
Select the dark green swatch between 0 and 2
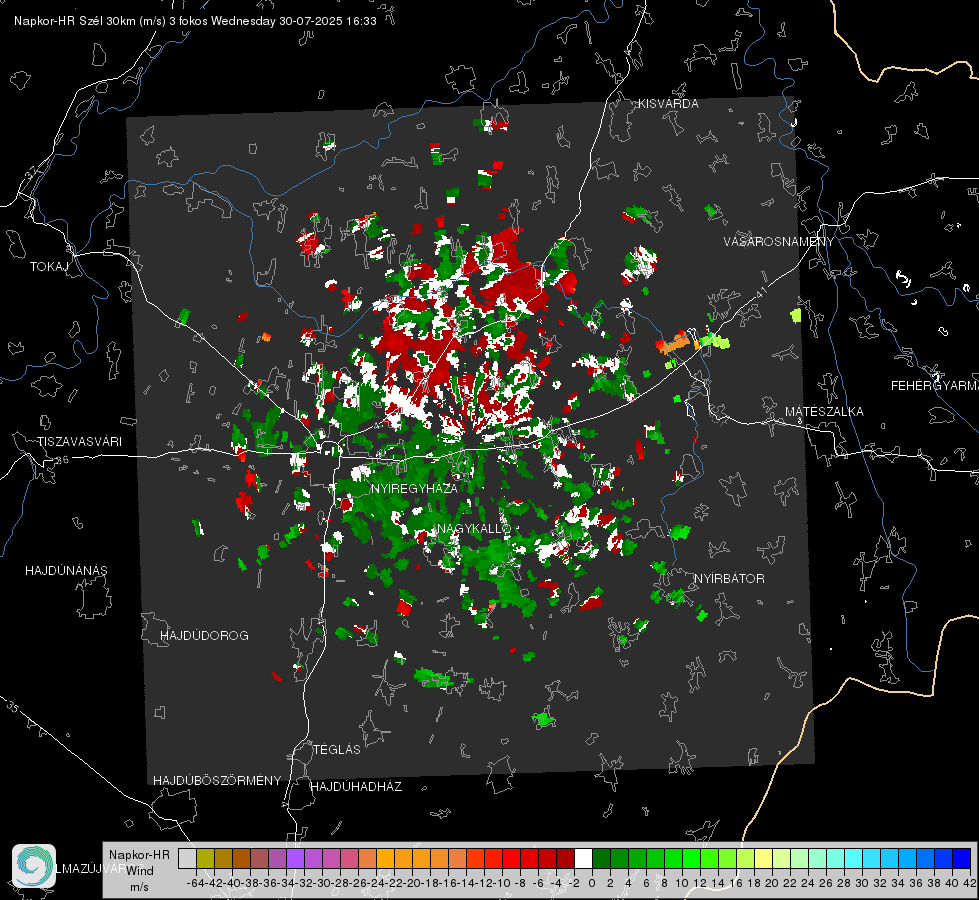tap(601, 858)
